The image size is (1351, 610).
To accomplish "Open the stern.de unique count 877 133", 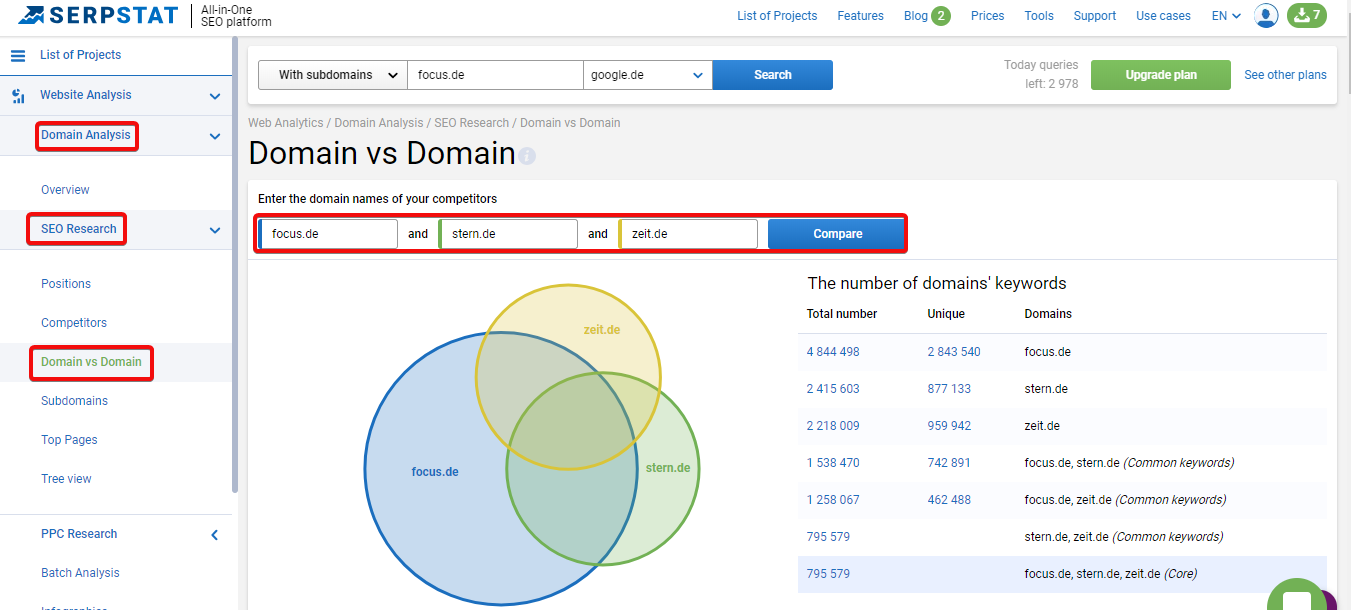I will [x=949, y=389].
